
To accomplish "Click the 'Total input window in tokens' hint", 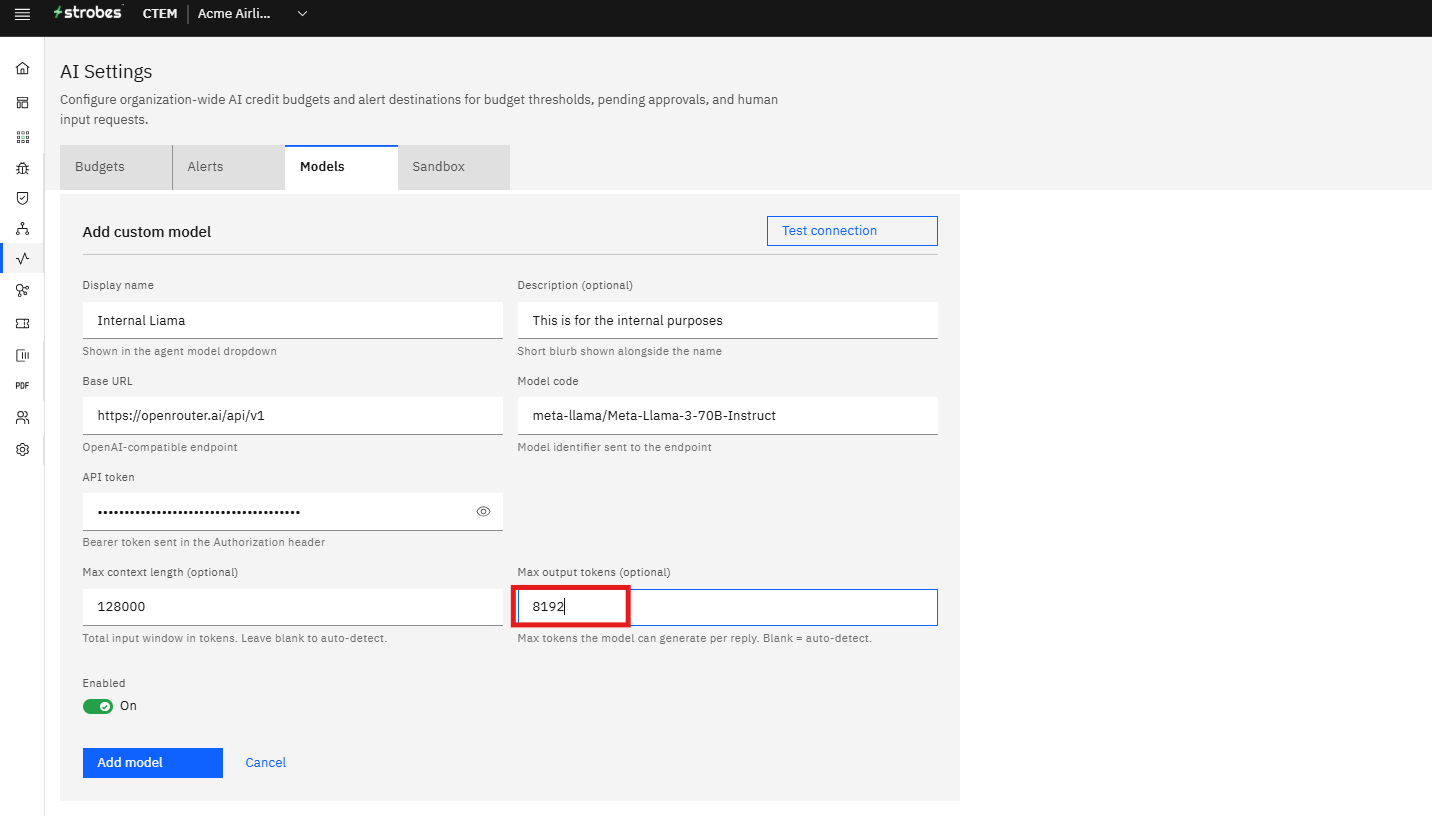I will point(235,638).
